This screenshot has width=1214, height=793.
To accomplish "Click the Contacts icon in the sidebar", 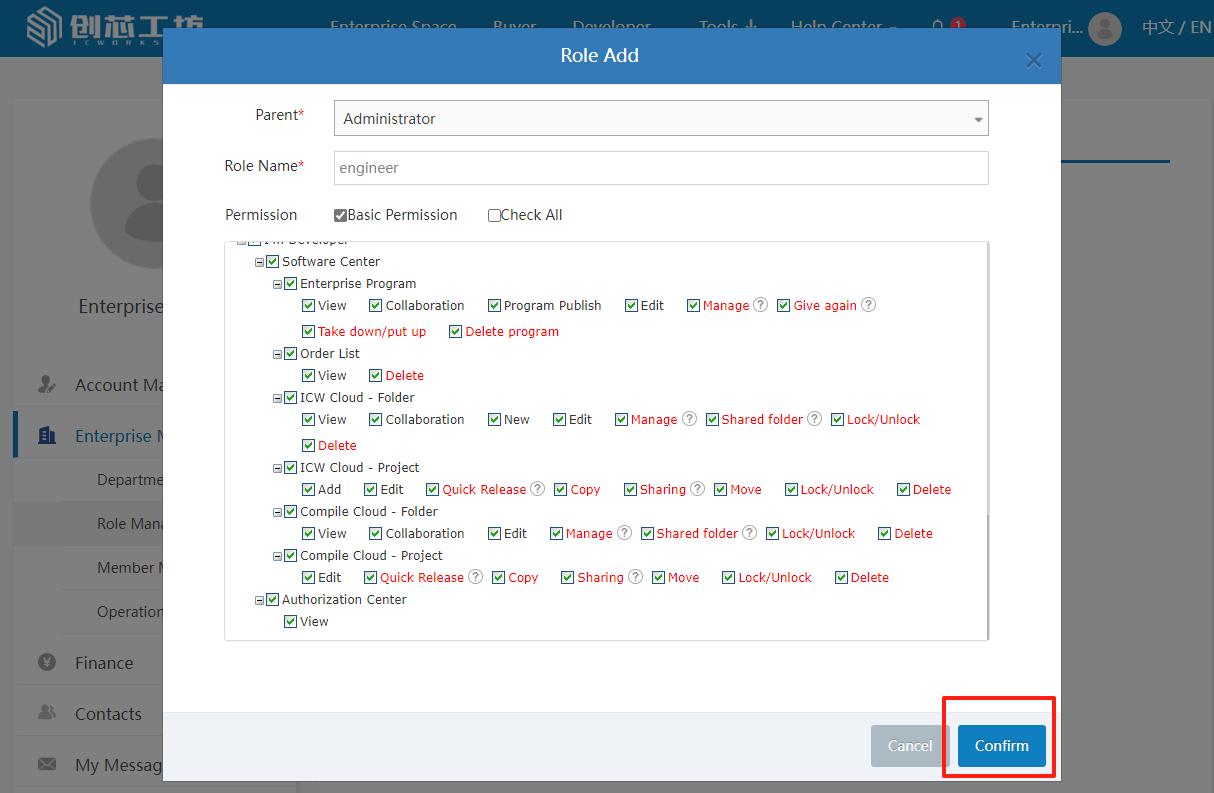I will (47, 713).
